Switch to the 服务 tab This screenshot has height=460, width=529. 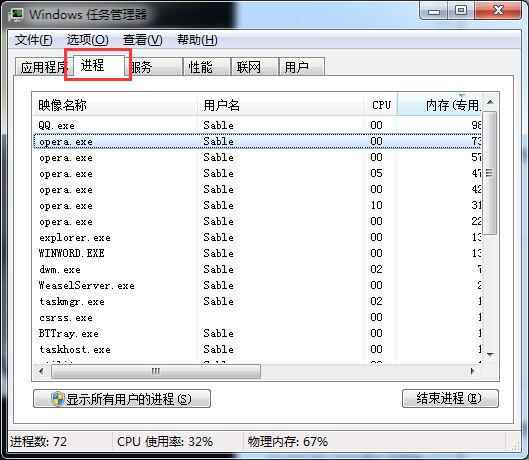[154, 67]
